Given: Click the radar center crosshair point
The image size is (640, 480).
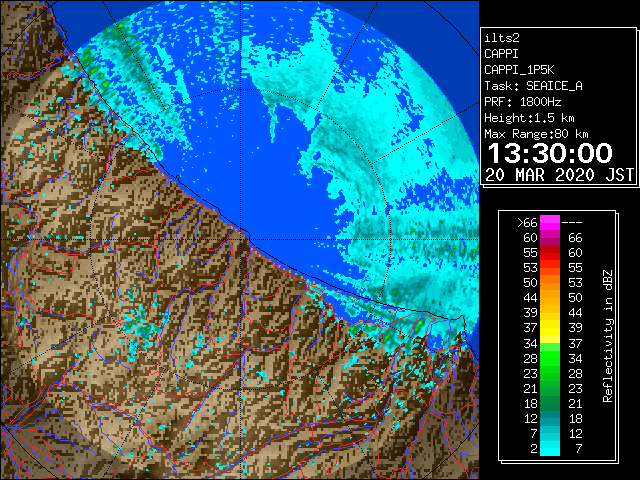Looking at the screenshot, I should pos(241,239).
